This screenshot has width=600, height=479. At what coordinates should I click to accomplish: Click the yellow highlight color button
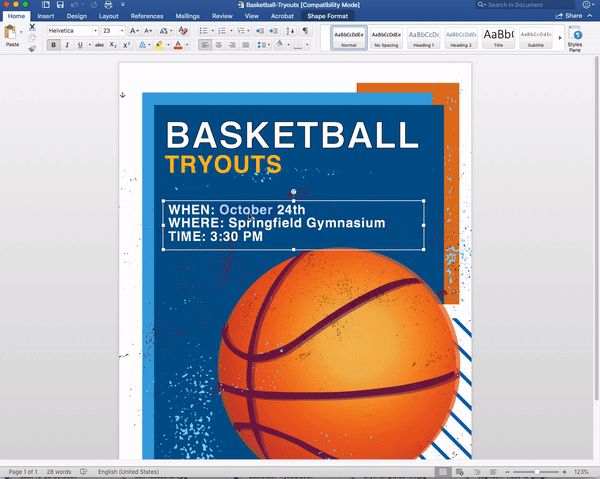(x=159, y=45)
